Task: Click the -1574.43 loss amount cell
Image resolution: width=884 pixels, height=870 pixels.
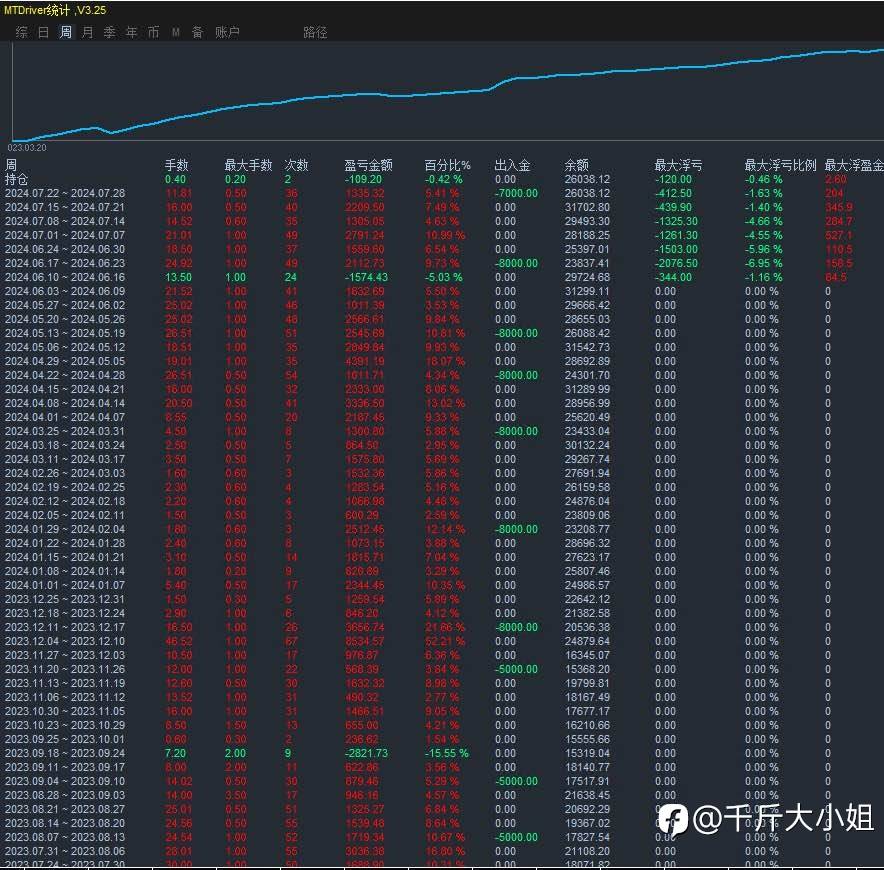Action: tap(367, 277)
